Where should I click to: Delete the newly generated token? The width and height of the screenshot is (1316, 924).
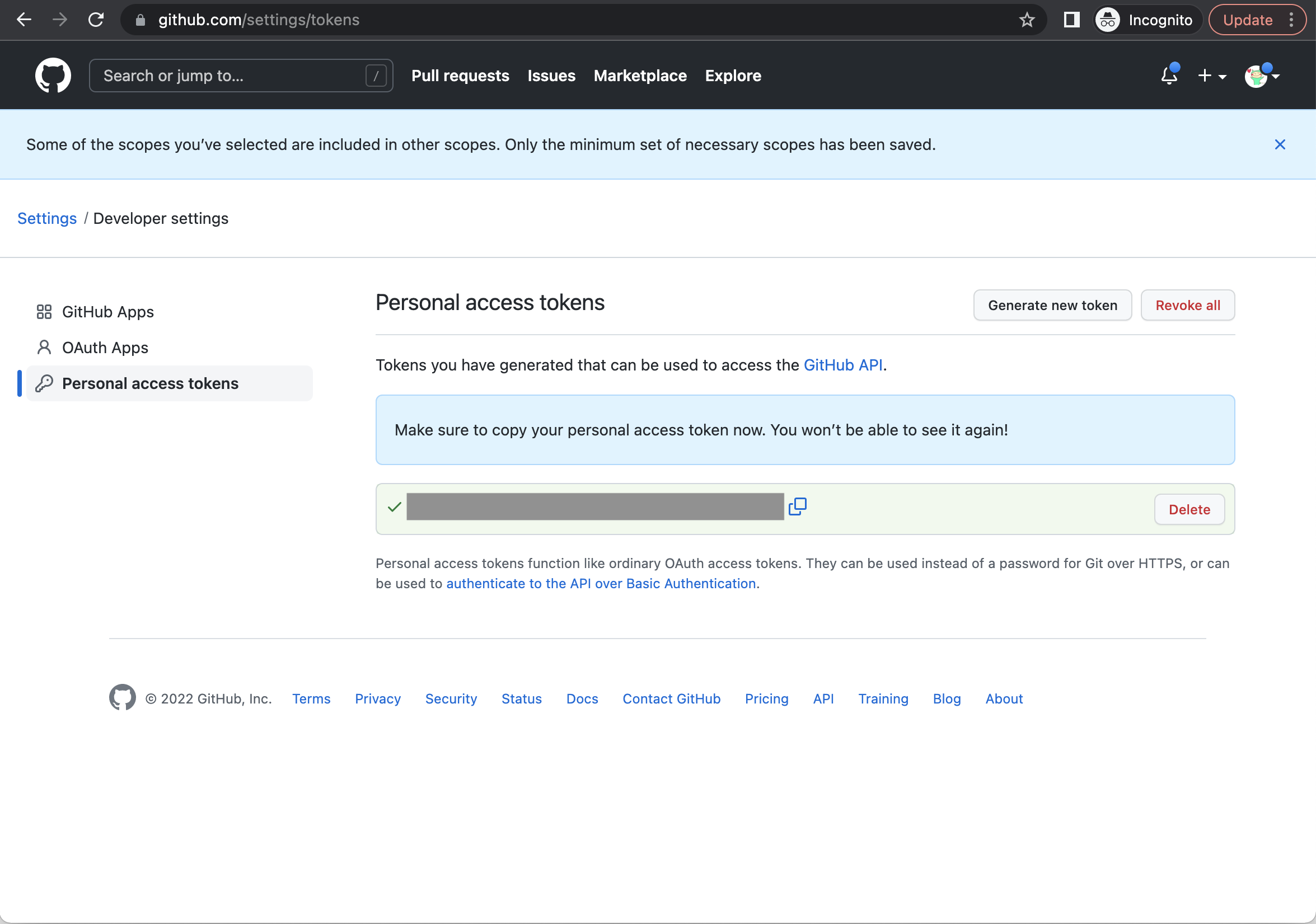(1189, 509)
